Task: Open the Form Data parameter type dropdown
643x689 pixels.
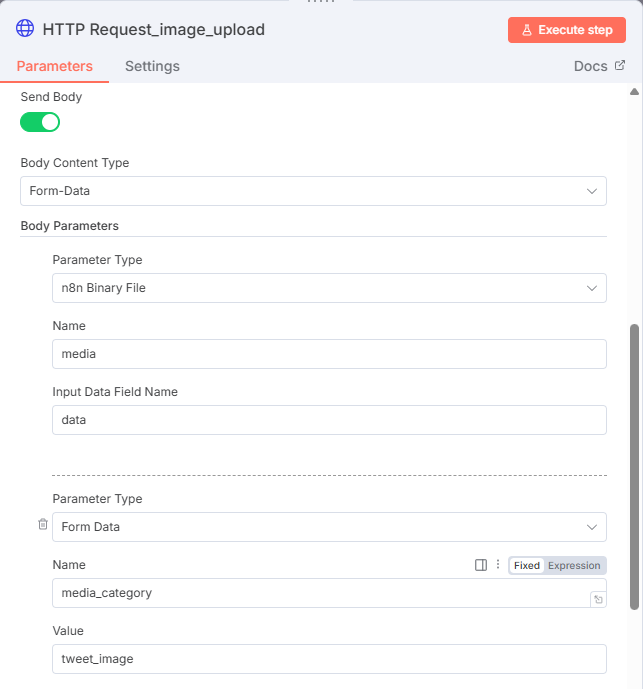Action: tap(329, 527)
